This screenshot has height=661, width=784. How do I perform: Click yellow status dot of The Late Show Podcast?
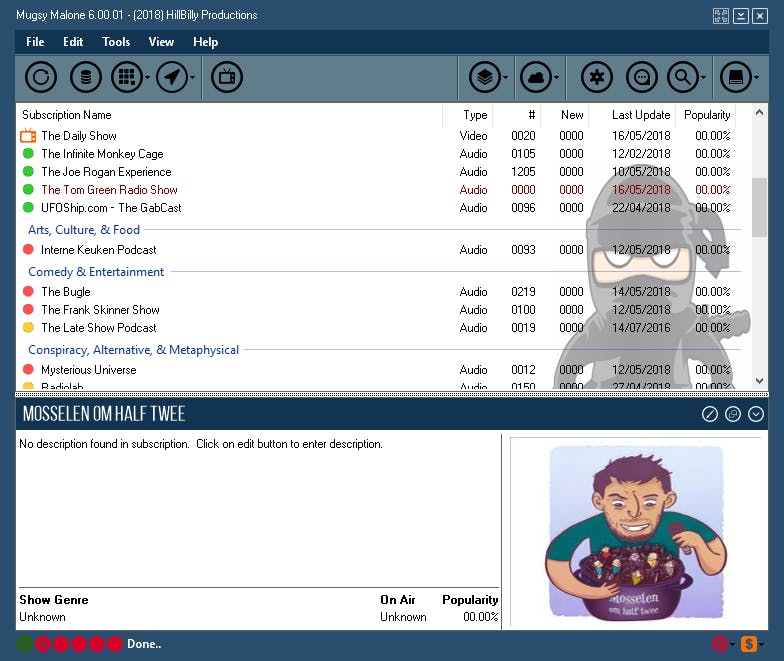(28, 327)
